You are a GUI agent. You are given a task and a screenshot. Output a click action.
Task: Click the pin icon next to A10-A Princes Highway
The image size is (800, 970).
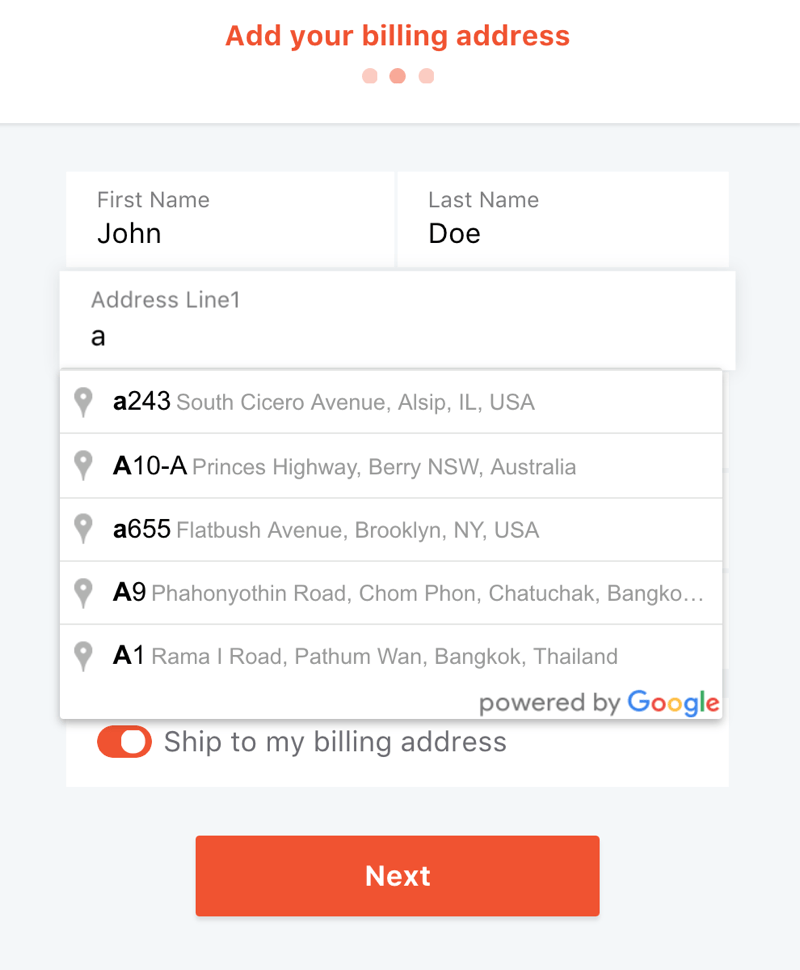click(83, 466)
